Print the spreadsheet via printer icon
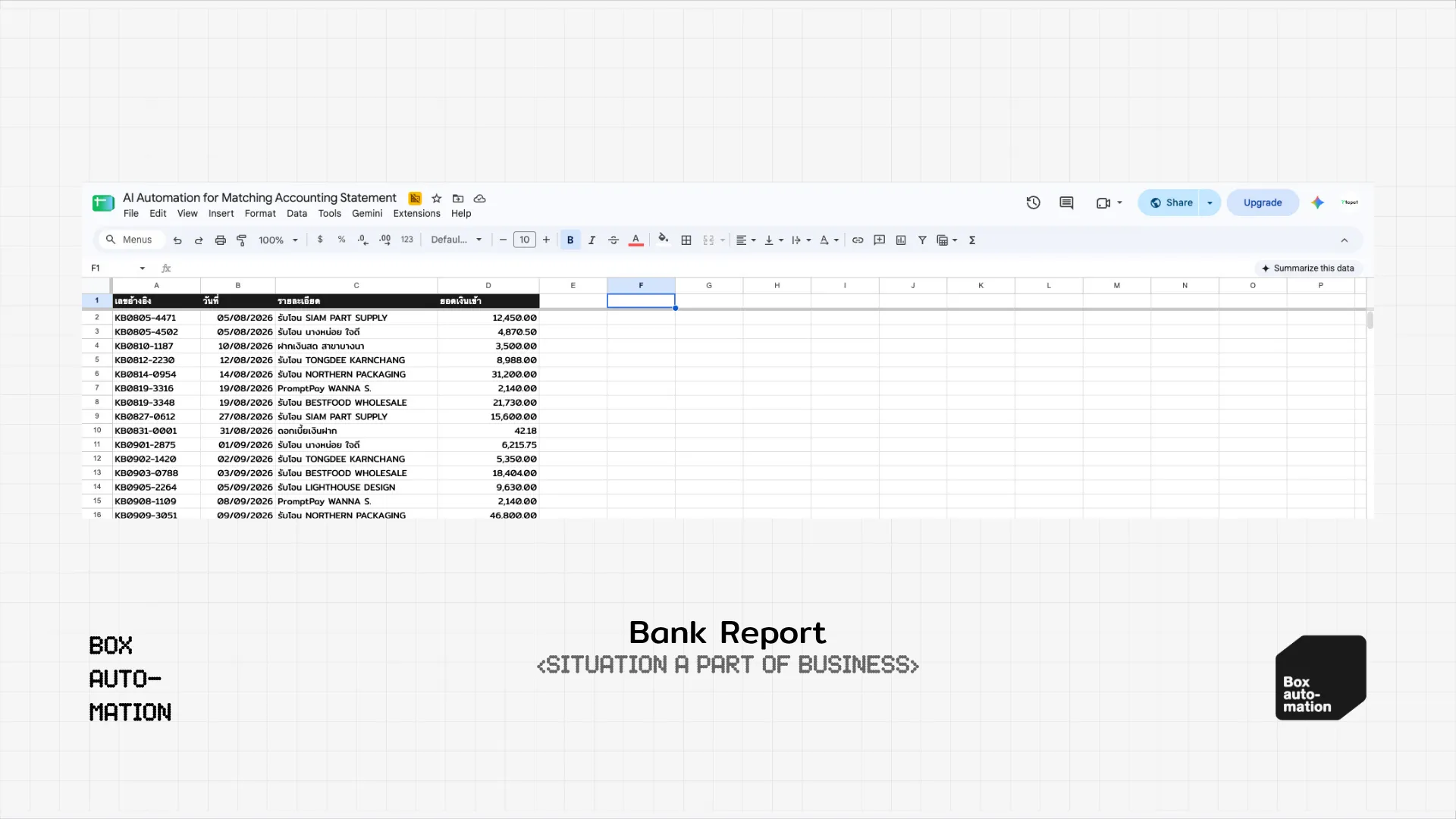 220,240
